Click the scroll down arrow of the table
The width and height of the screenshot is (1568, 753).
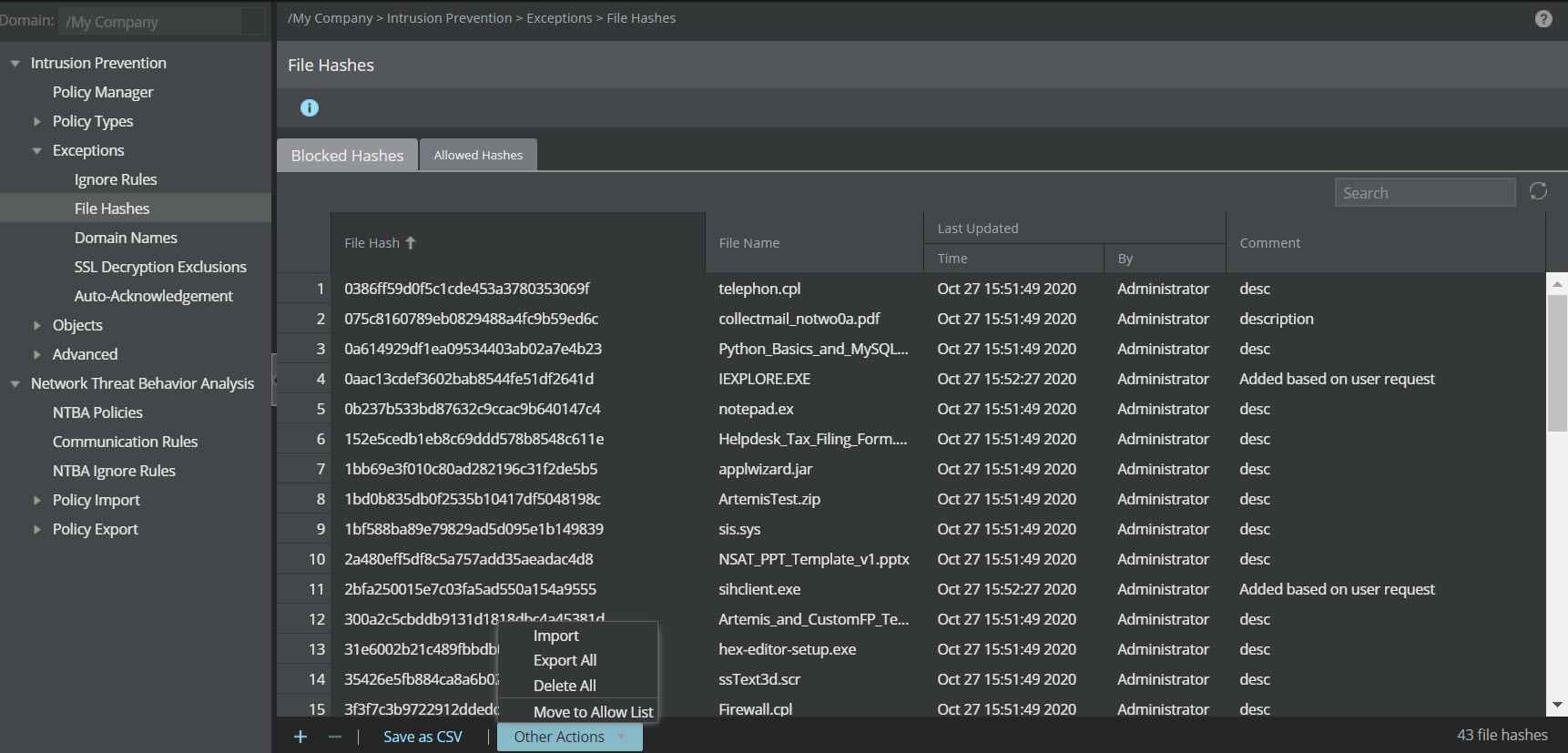(x=1558, y=706)
